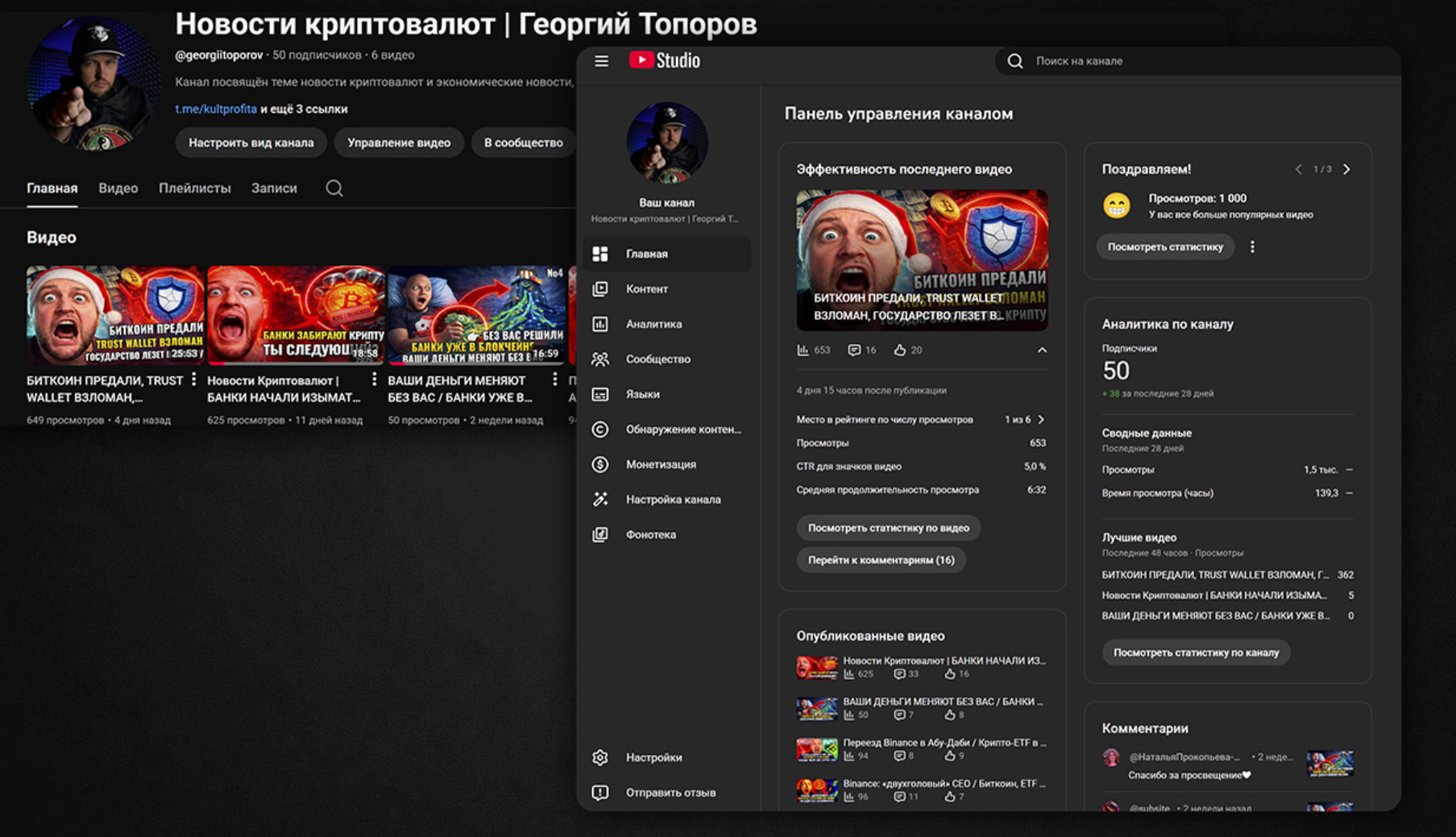Collapse the latest video stats chevron
Image resolution: width=1456 pixels, height=837 pixels.
(x=1042, y=350)
